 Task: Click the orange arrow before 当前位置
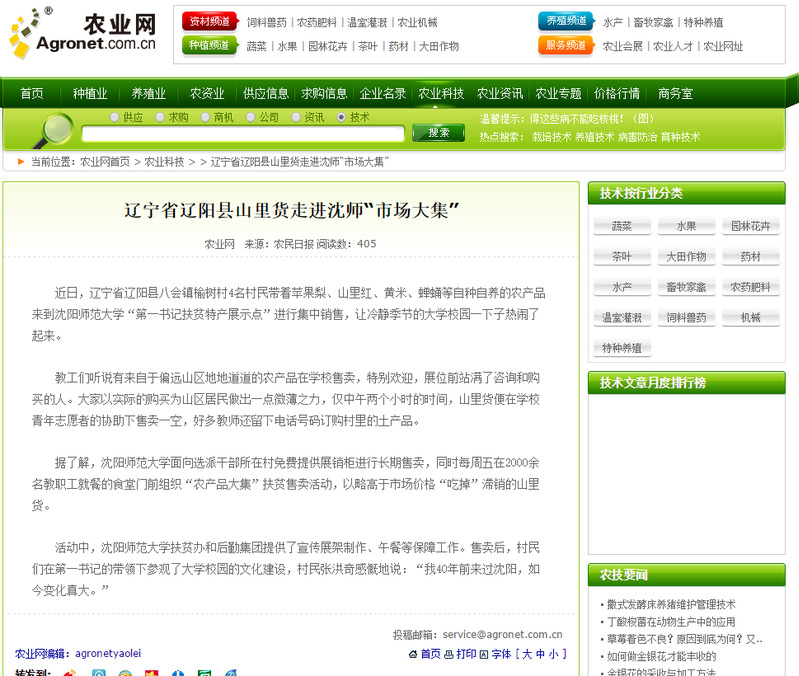pos(21,161)
